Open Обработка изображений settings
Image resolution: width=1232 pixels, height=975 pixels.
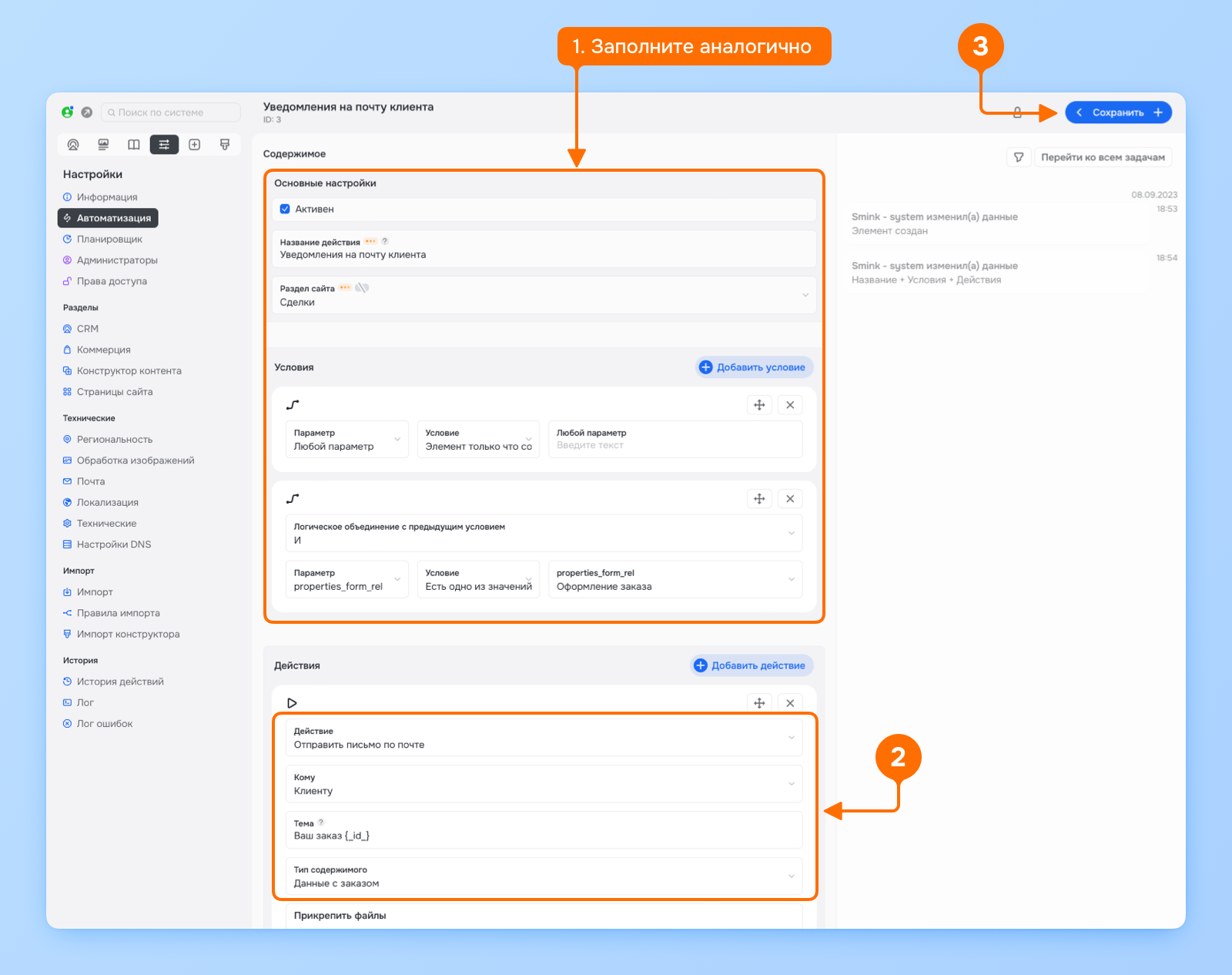129,461
